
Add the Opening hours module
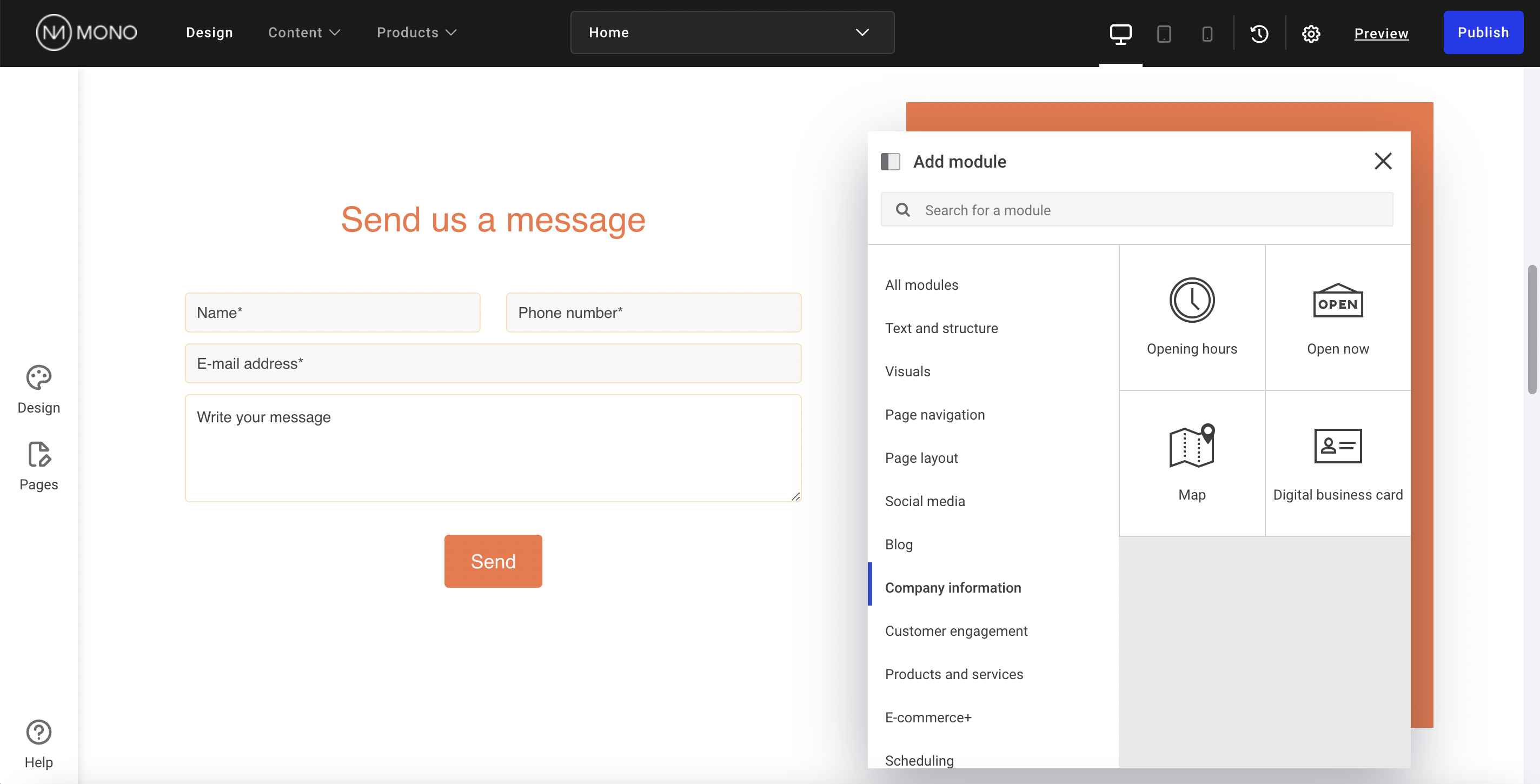(x=1191, y=317)
